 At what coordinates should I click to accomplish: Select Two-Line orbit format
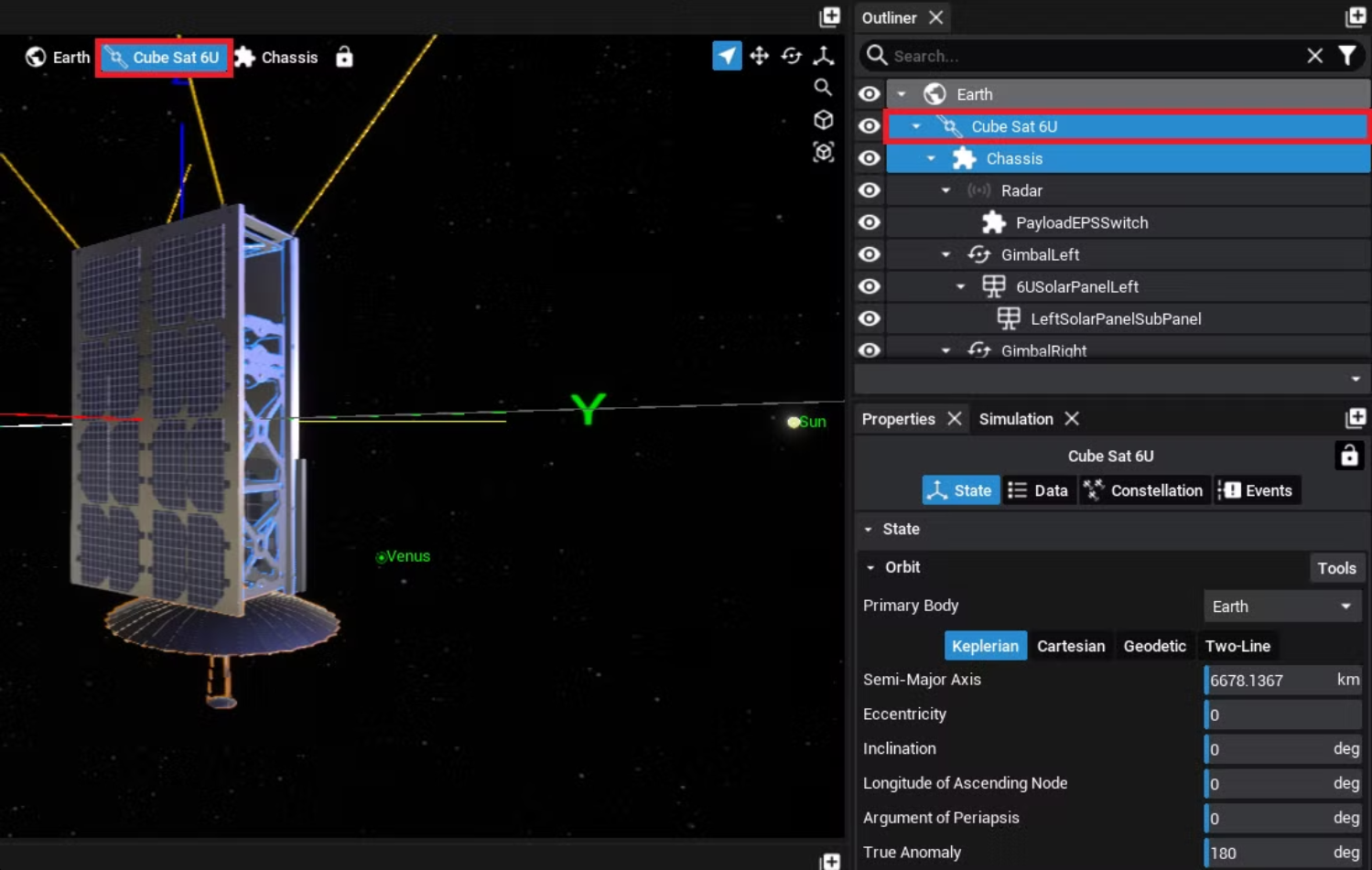[1237, 646]
